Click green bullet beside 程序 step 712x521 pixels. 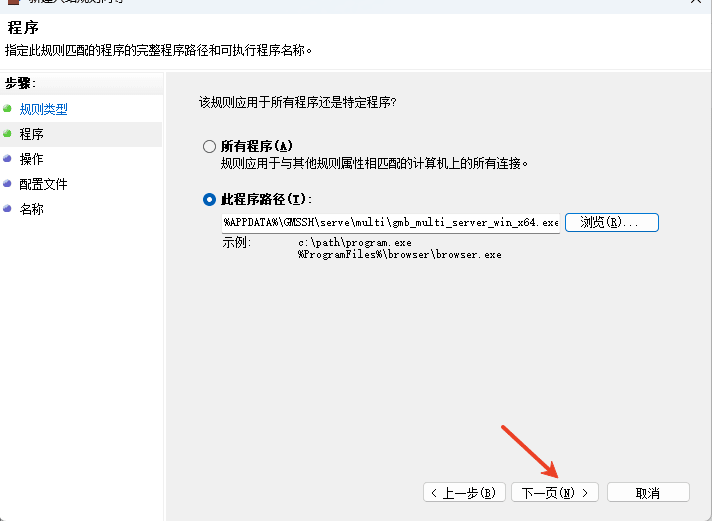pos(7,134)
